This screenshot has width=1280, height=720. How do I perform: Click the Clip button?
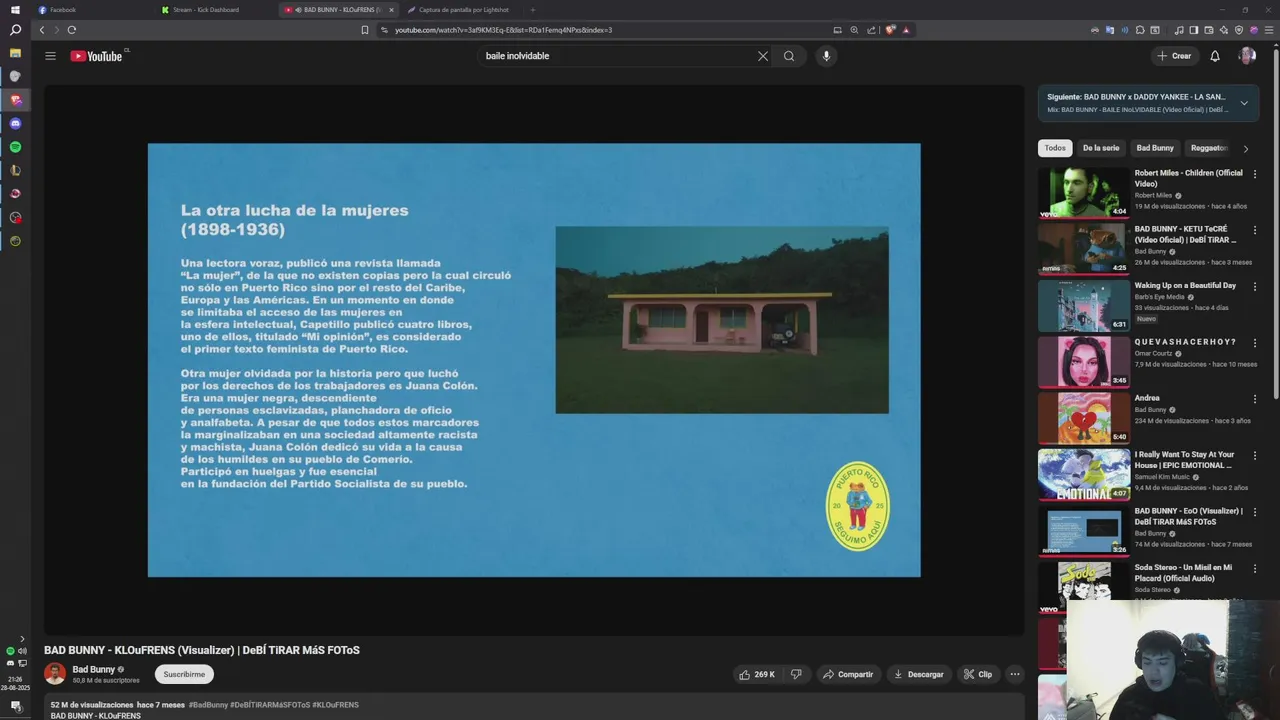pyautogui.click(x=978, y=674)
